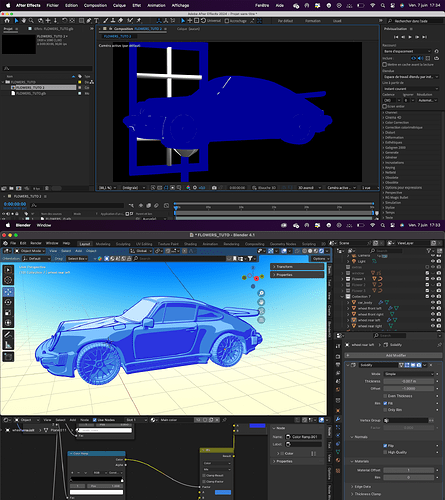Open Blender's Render menu
The width and height of the screenshot is (445, 500).
click(x=36, y=243)
